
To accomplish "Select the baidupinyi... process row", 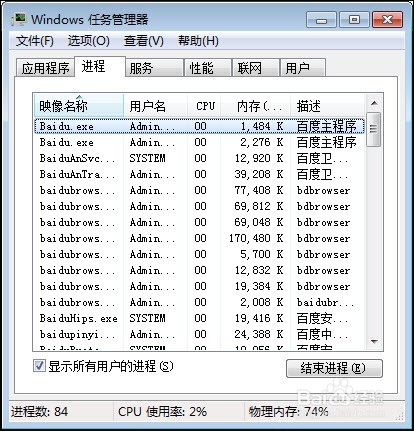I will tap(199, 334).
